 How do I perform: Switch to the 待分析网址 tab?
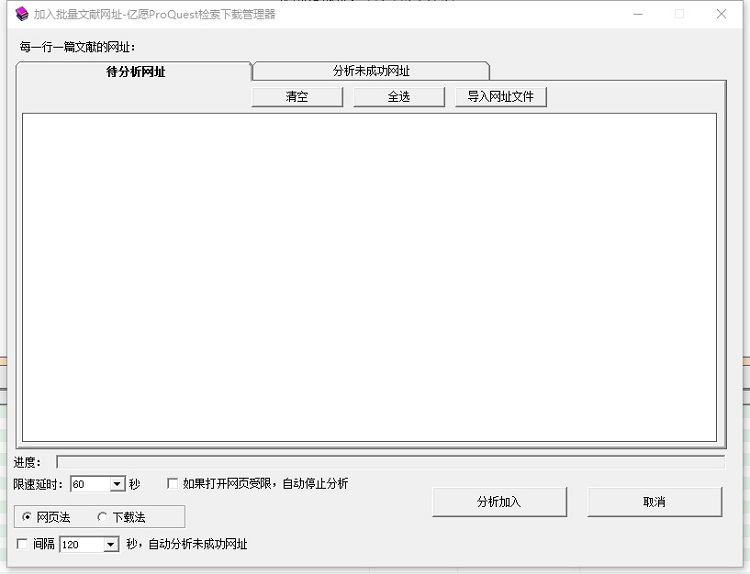(x=135, y=72)
